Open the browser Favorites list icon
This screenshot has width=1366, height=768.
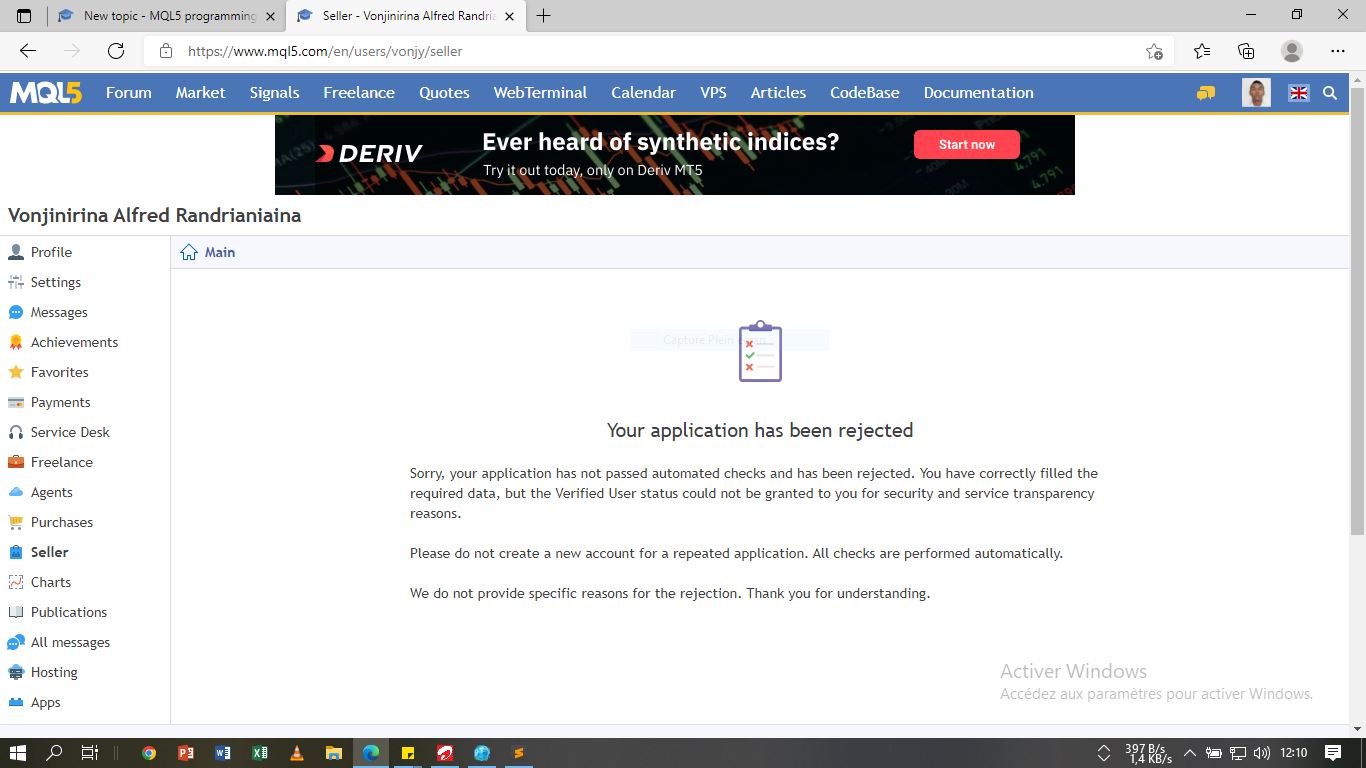click(1202, 51)
